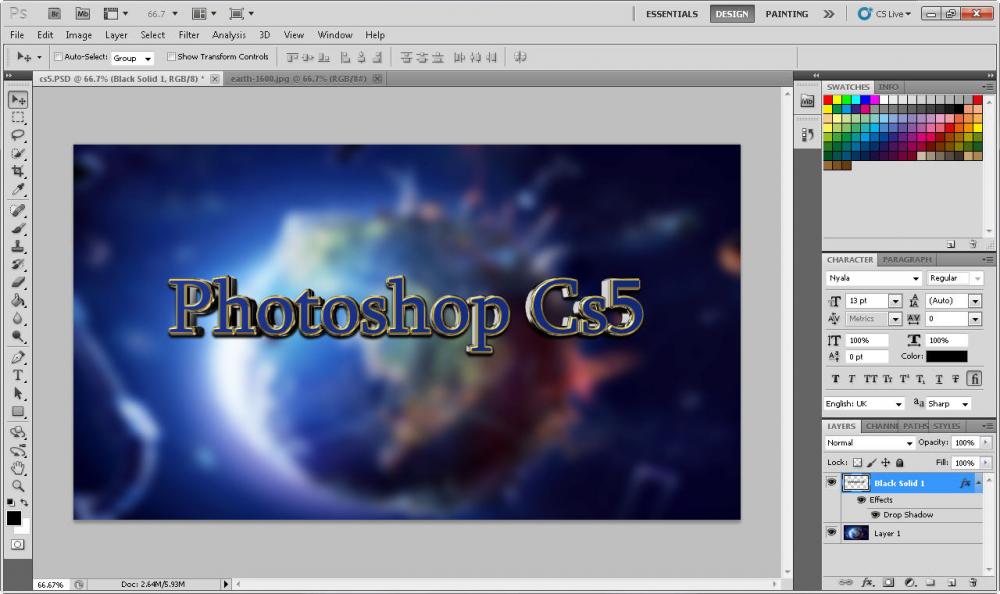Enable Show Transform Controls checkbox
Viewport: 1000px width, 594px height.
pos(171,57)
